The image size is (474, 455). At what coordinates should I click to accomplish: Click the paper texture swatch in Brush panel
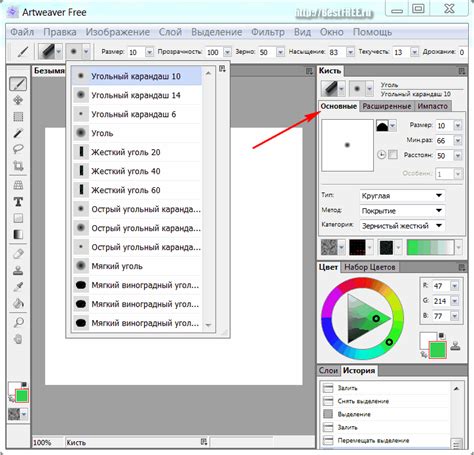click(329, 248)
